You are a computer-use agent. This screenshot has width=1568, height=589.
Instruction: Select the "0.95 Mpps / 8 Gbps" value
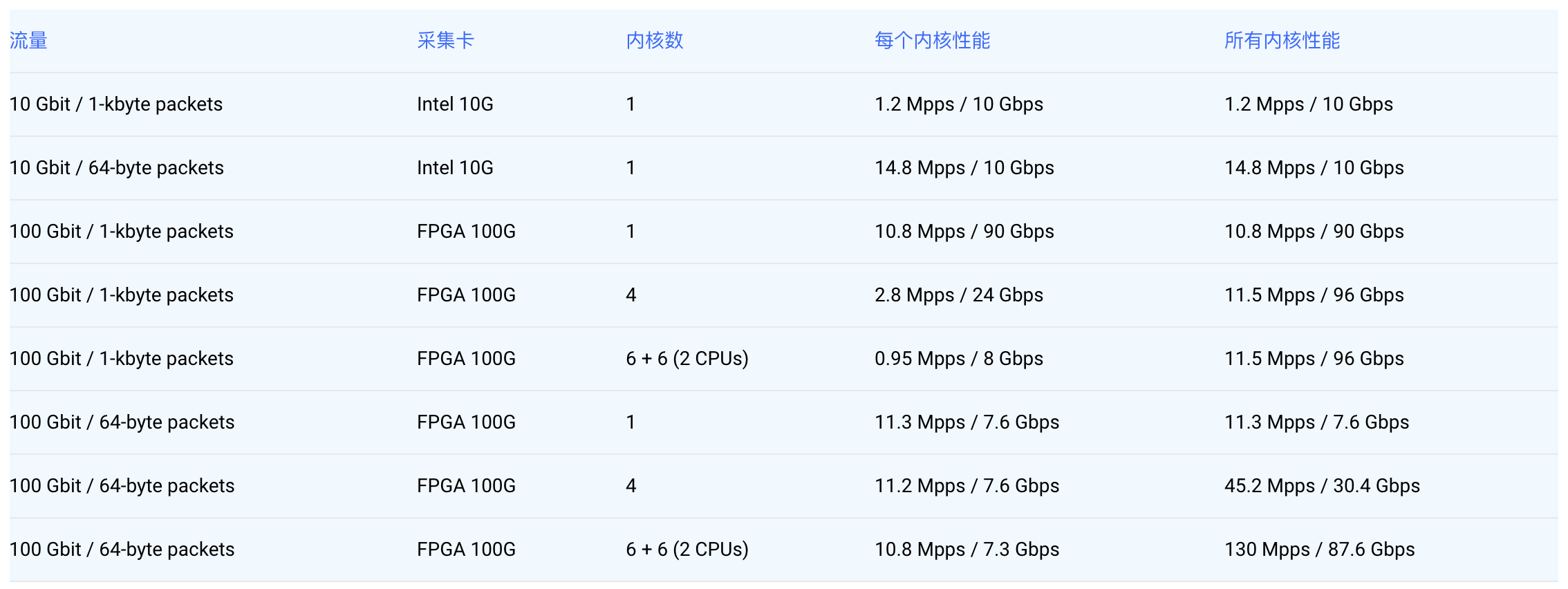(x=958, y=359)
